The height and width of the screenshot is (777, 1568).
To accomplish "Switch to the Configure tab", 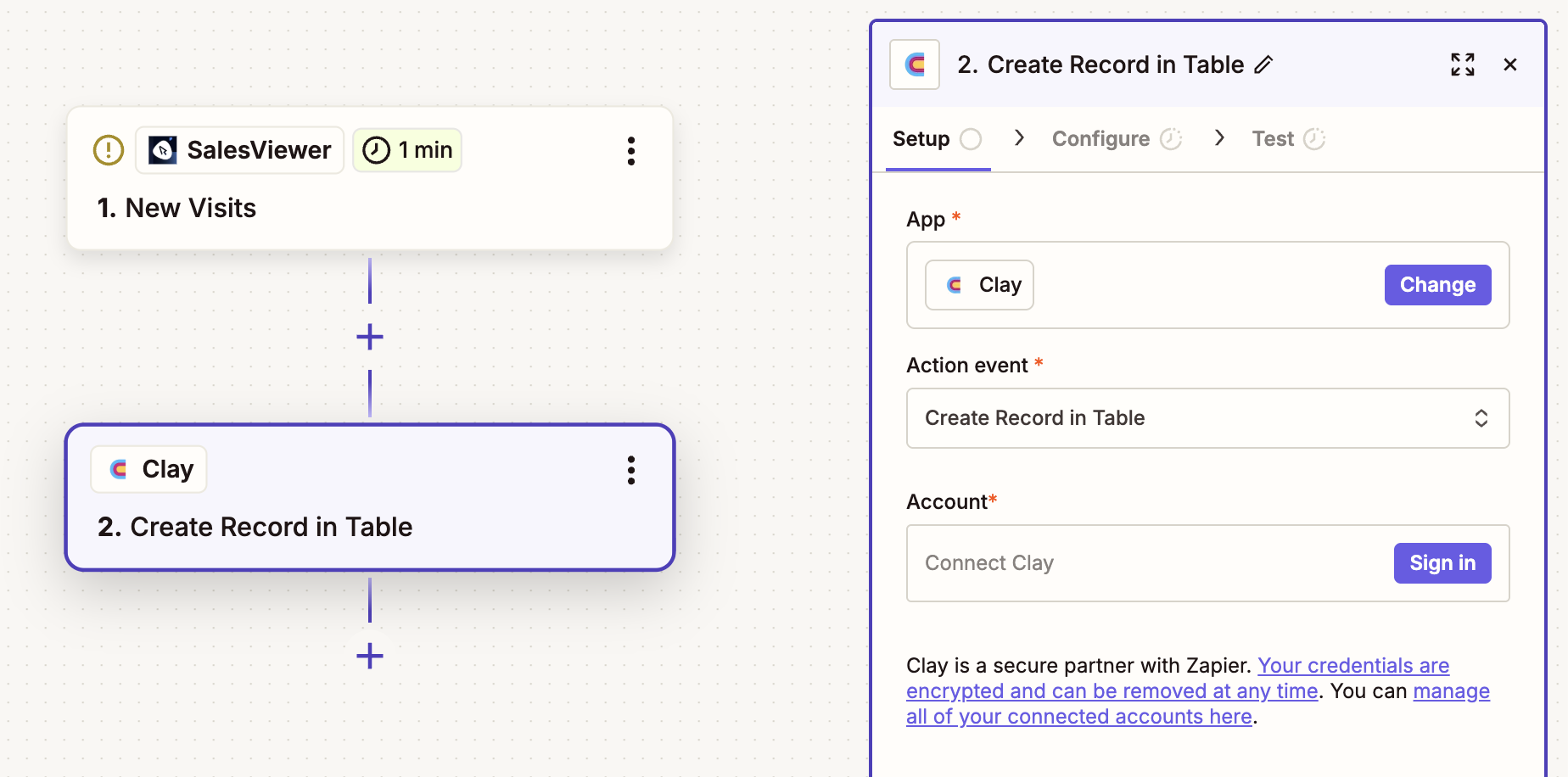I will pos(1117,139).
